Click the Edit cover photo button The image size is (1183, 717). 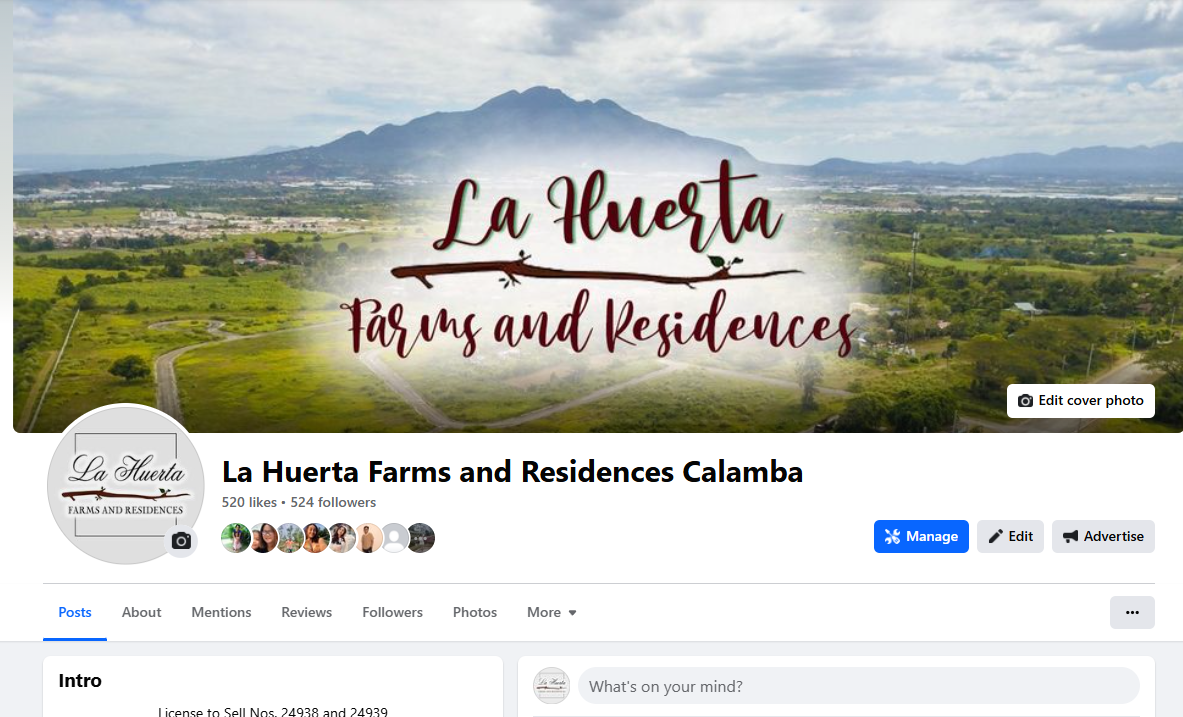1080,401
